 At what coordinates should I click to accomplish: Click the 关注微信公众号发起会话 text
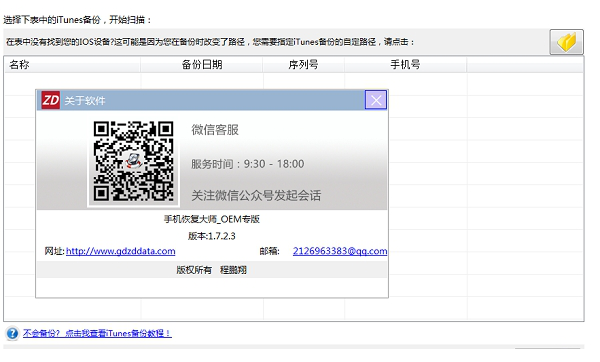coord(256,196)
